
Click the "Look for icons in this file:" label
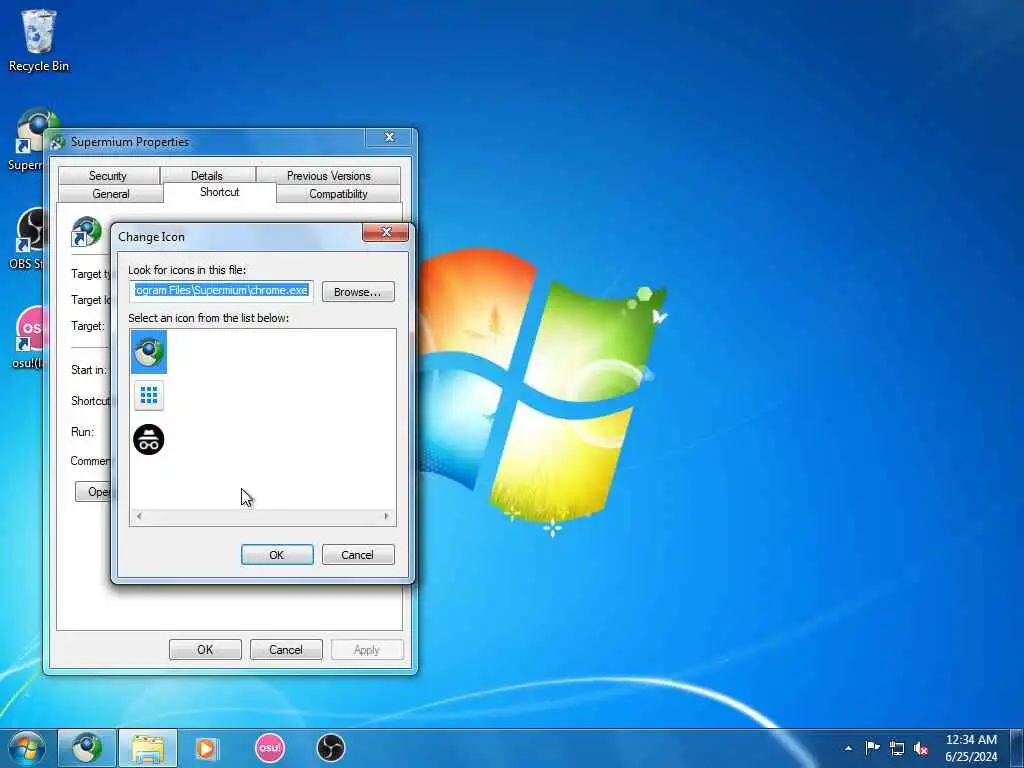coord(187,270)
